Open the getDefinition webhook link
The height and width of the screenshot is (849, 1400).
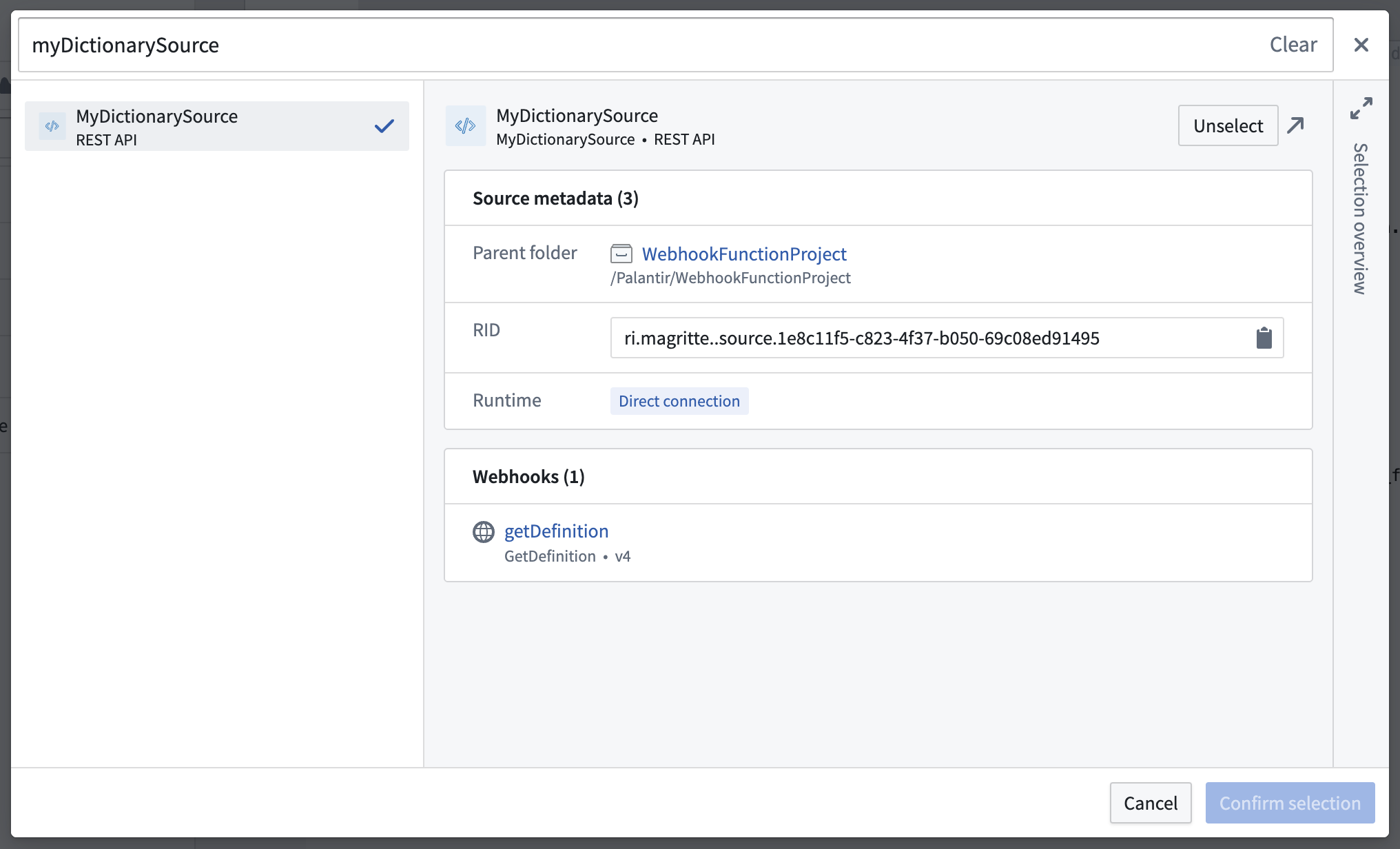click(x=556, y=531)
